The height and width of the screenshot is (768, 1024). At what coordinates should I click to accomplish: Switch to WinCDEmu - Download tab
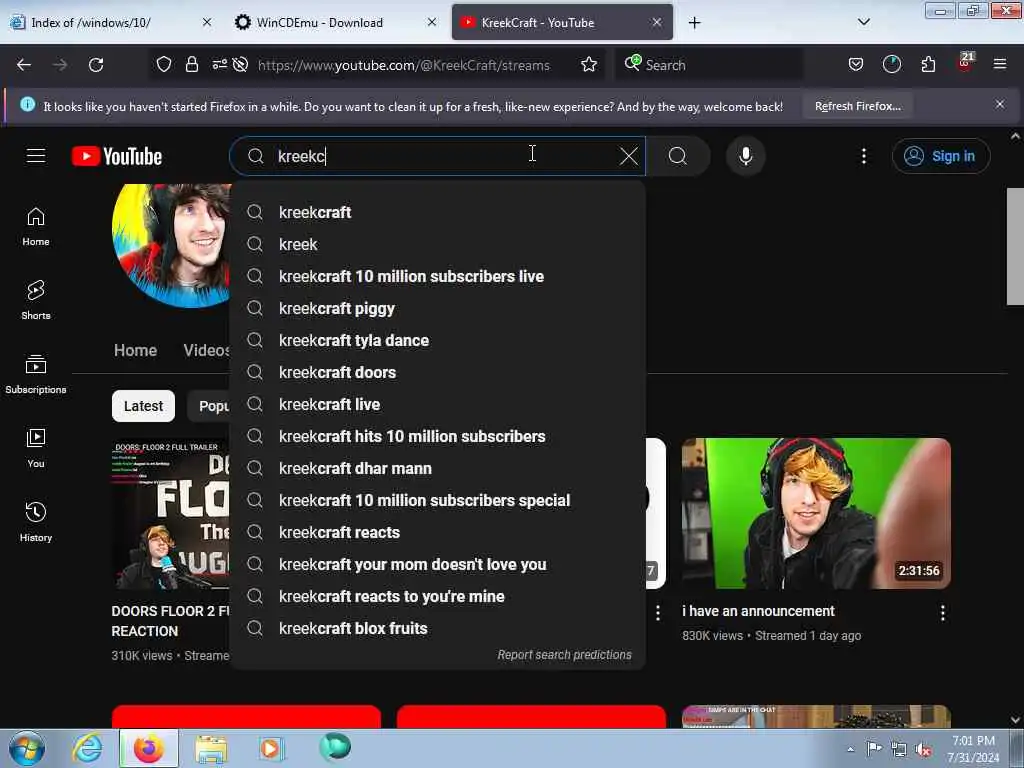(335, 22)
